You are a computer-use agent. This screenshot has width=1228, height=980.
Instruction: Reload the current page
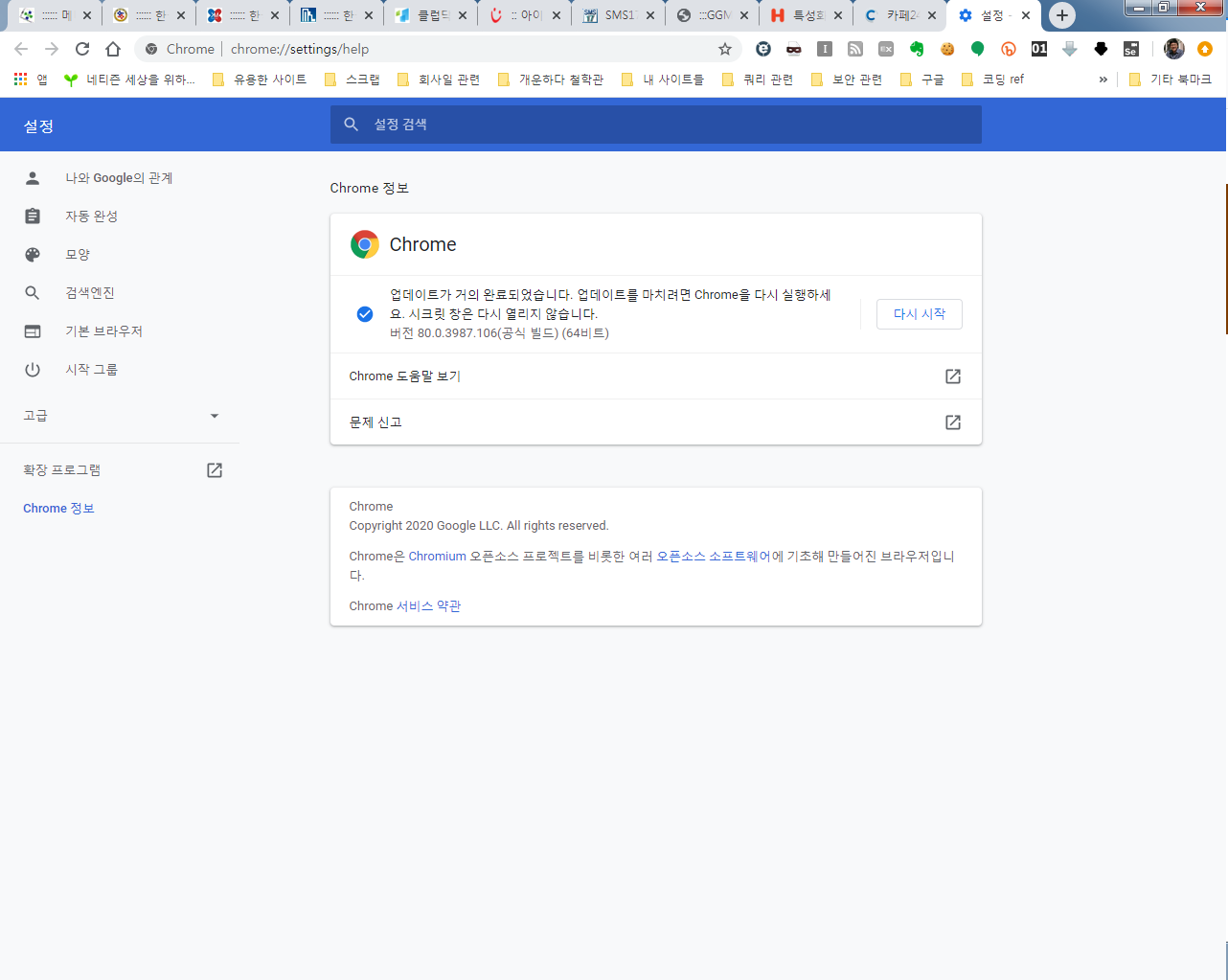(82, 49)
